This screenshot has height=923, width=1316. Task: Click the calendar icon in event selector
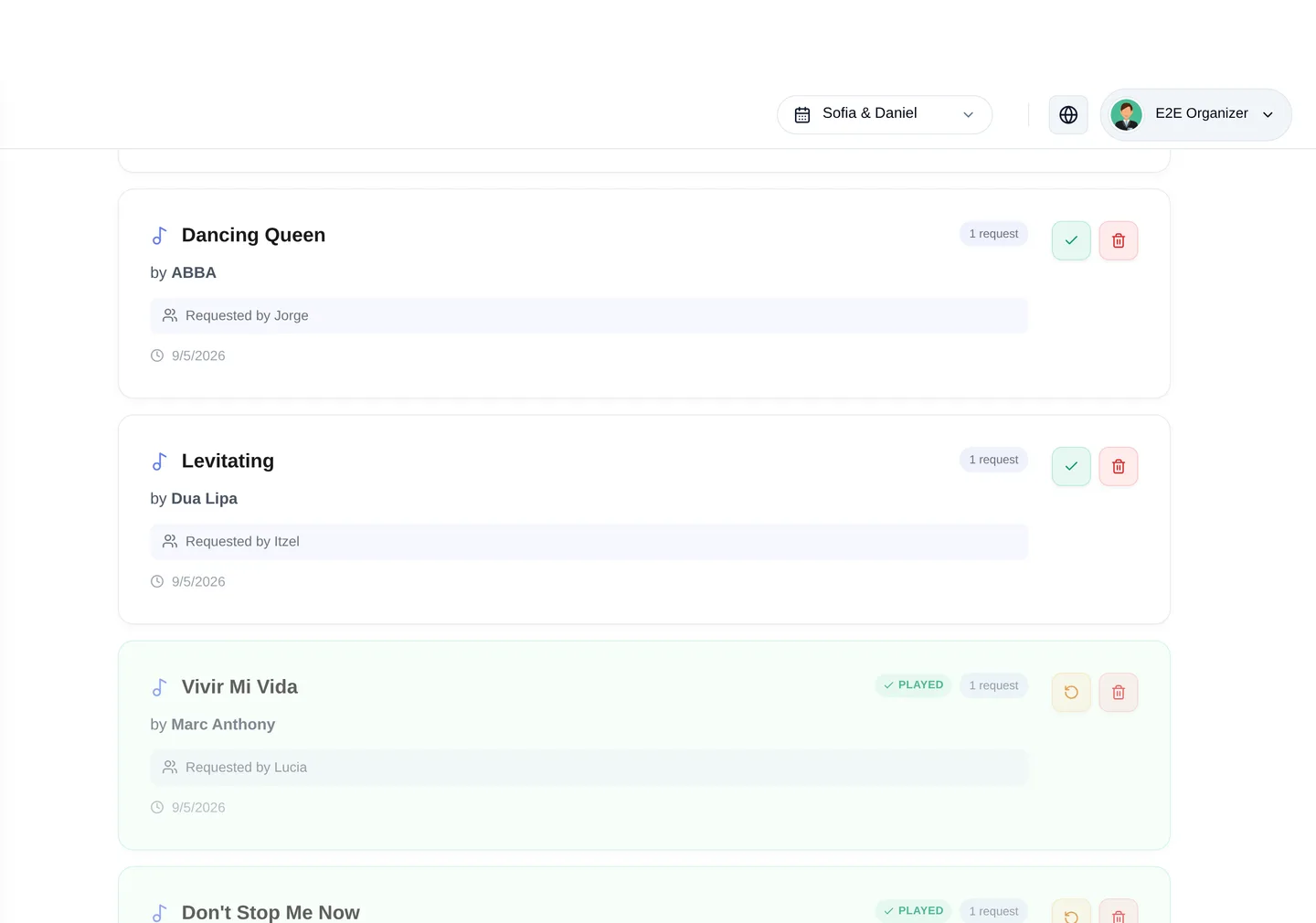[x=802, y=115]
